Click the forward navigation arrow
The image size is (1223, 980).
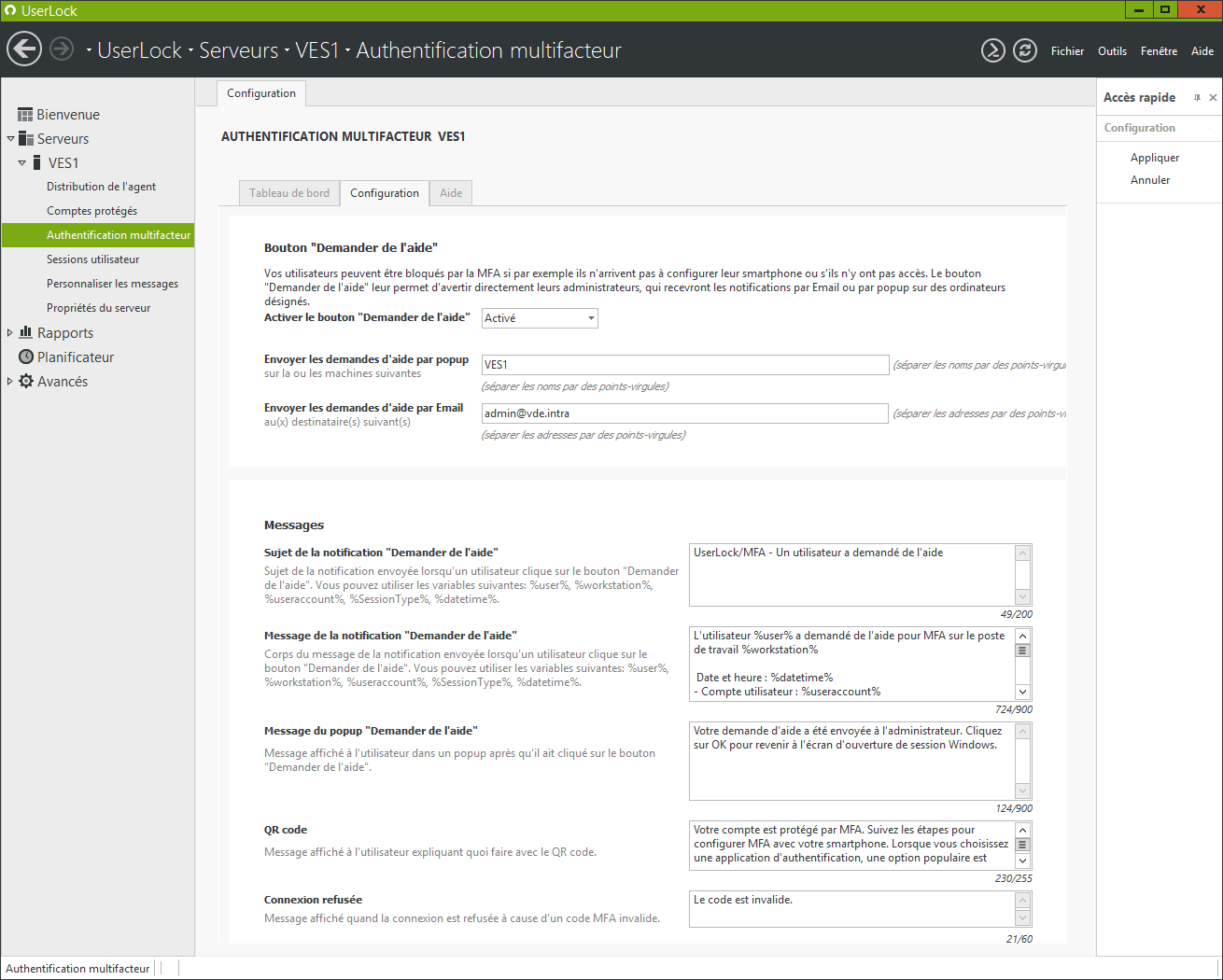(62, 49)
